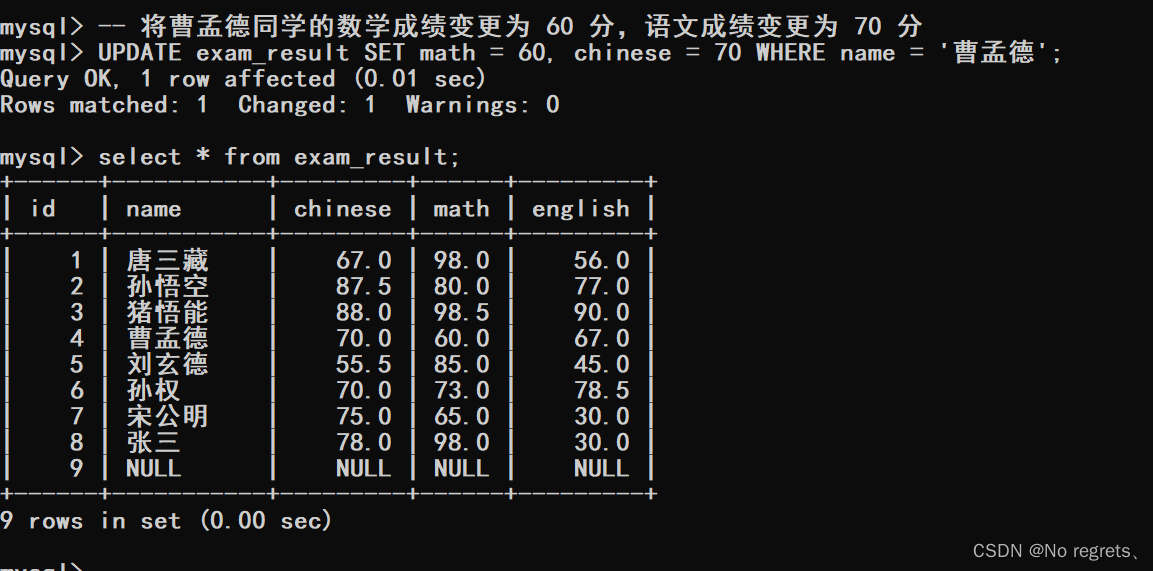Click 孙权's chinese score 70.0
This screenshot has width=1153, height=571.
(x=363, y=390)
